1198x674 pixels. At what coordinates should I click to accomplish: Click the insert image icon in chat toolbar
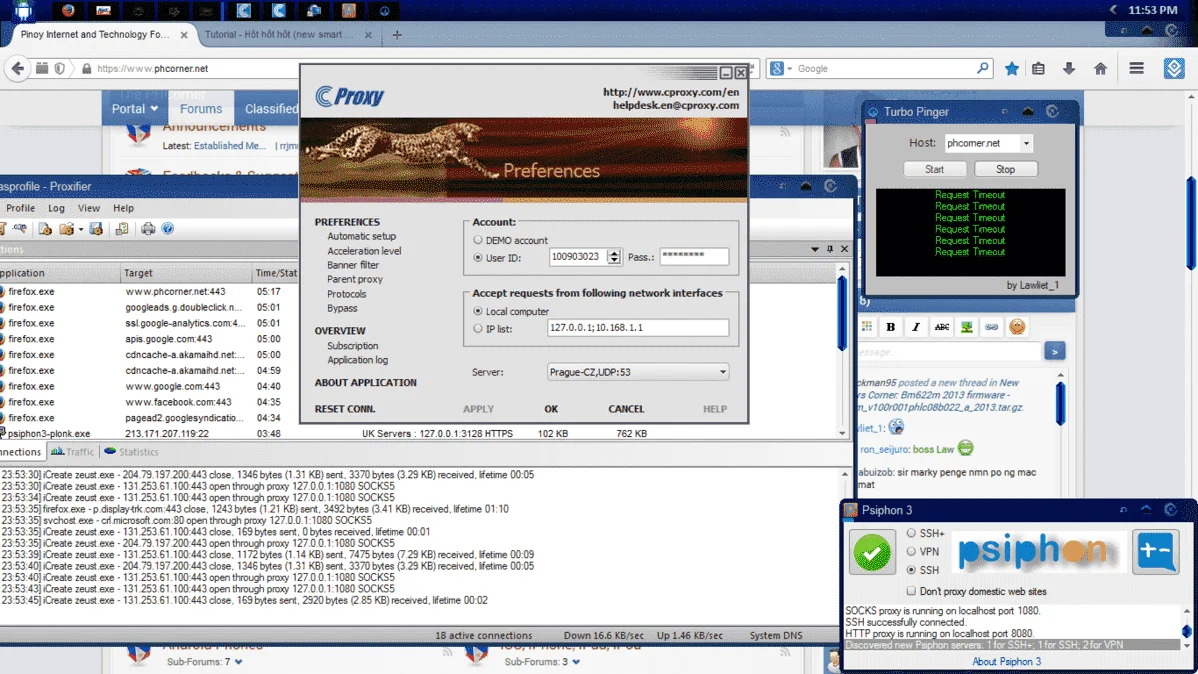966,327
